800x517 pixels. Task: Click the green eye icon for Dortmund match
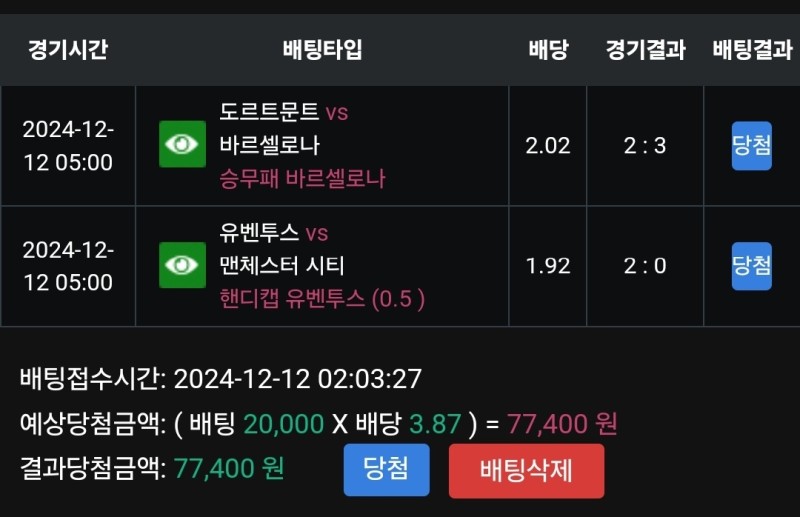click(182, 145)
